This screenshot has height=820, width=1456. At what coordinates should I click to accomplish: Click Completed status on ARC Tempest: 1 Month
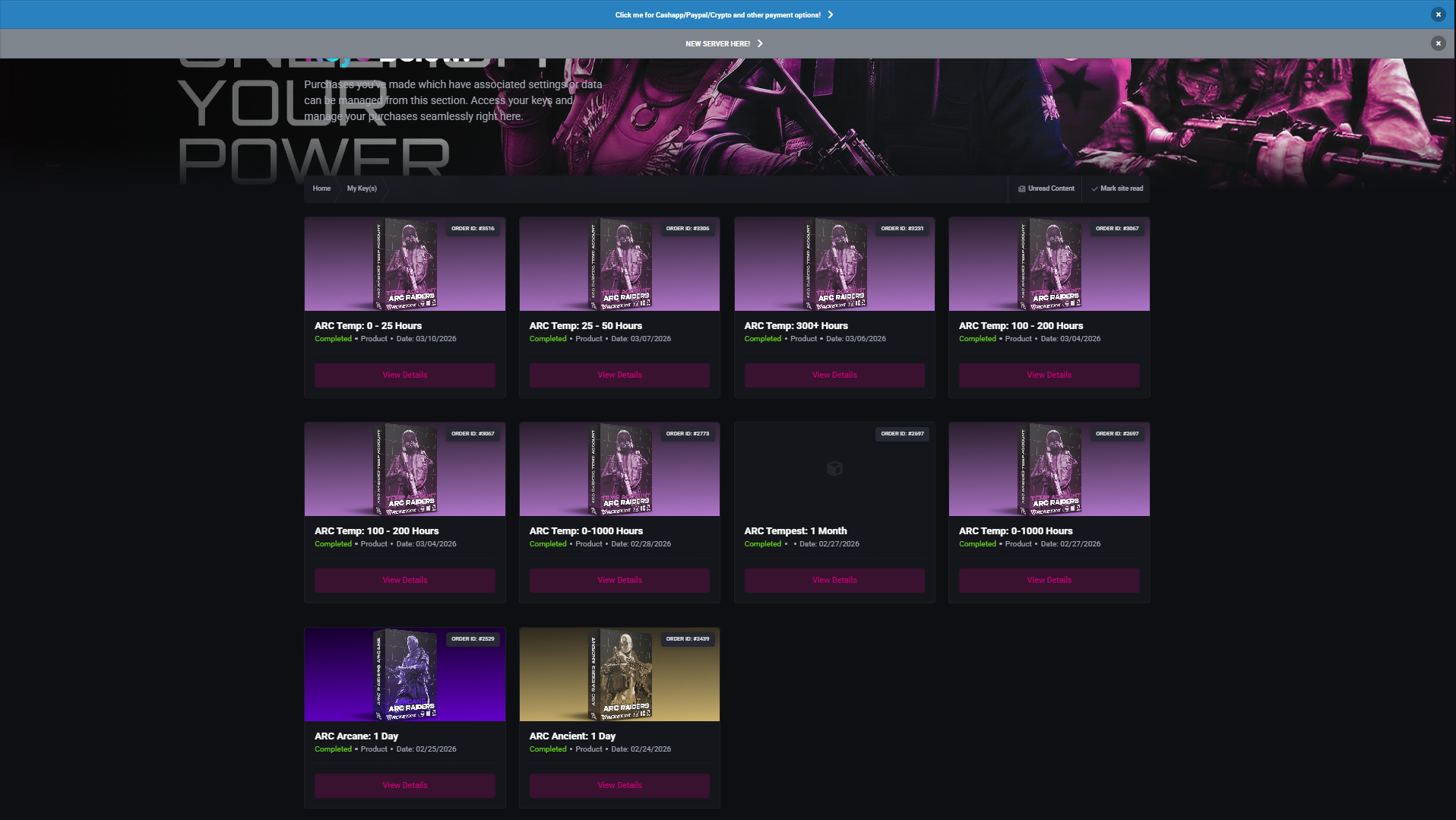pyautogui.click(x=762, y=544)
